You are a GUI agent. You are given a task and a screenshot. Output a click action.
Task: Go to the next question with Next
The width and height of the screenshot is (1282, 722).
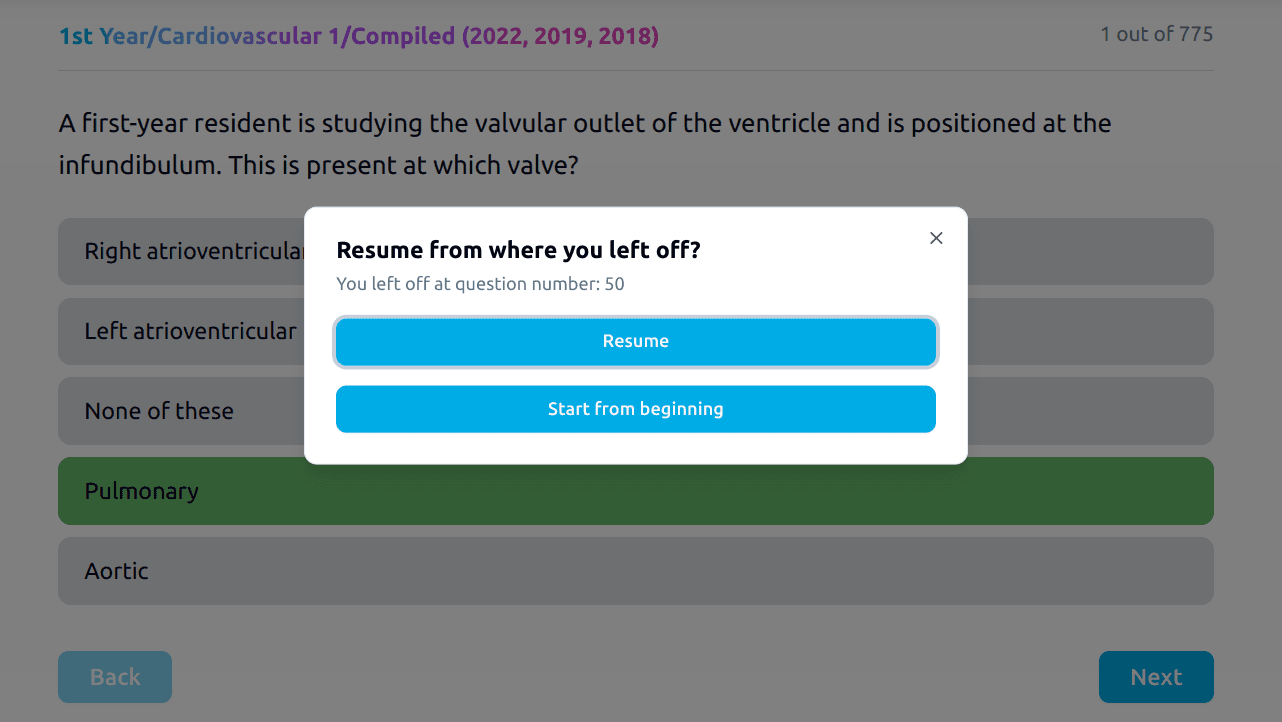[1155, 677]
